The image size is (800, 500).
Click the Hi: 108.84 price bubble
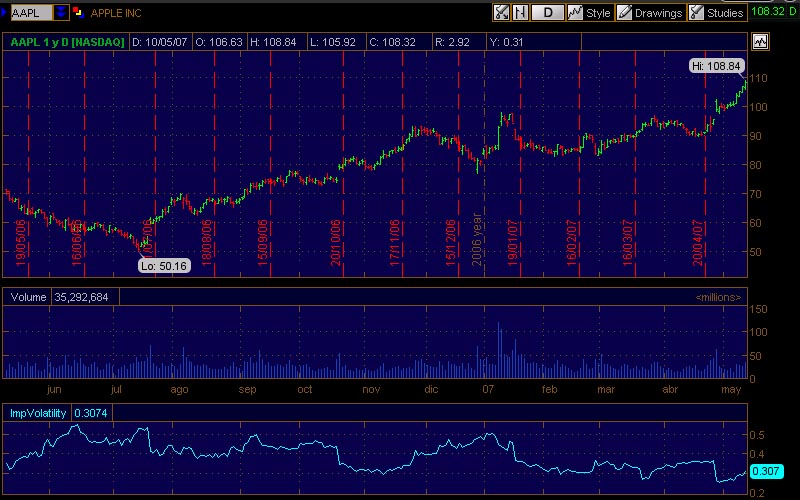[x=716, y=66]
